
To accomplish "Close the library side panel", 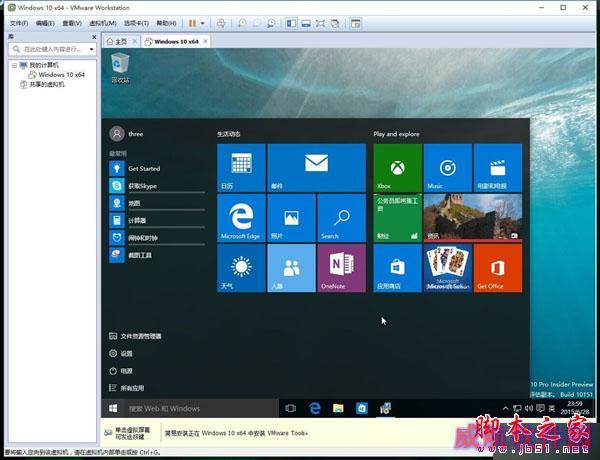I will click(94, 37).
